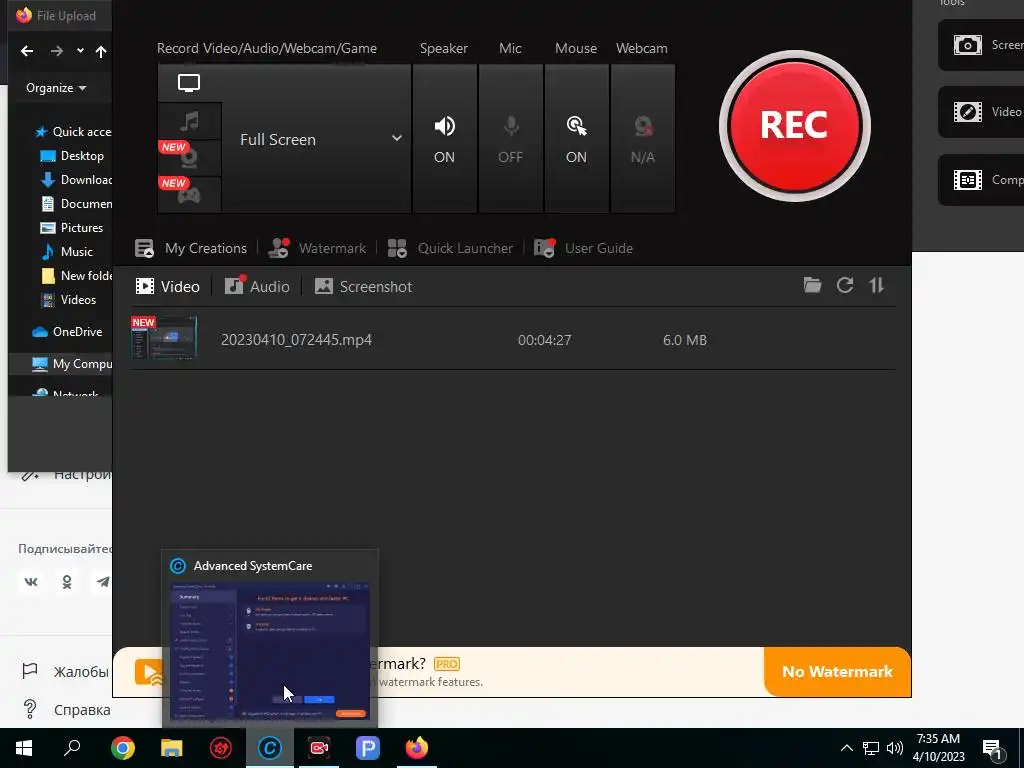Select Desktop in the navigation tree

pyautogui.click(x=72, y=156)
